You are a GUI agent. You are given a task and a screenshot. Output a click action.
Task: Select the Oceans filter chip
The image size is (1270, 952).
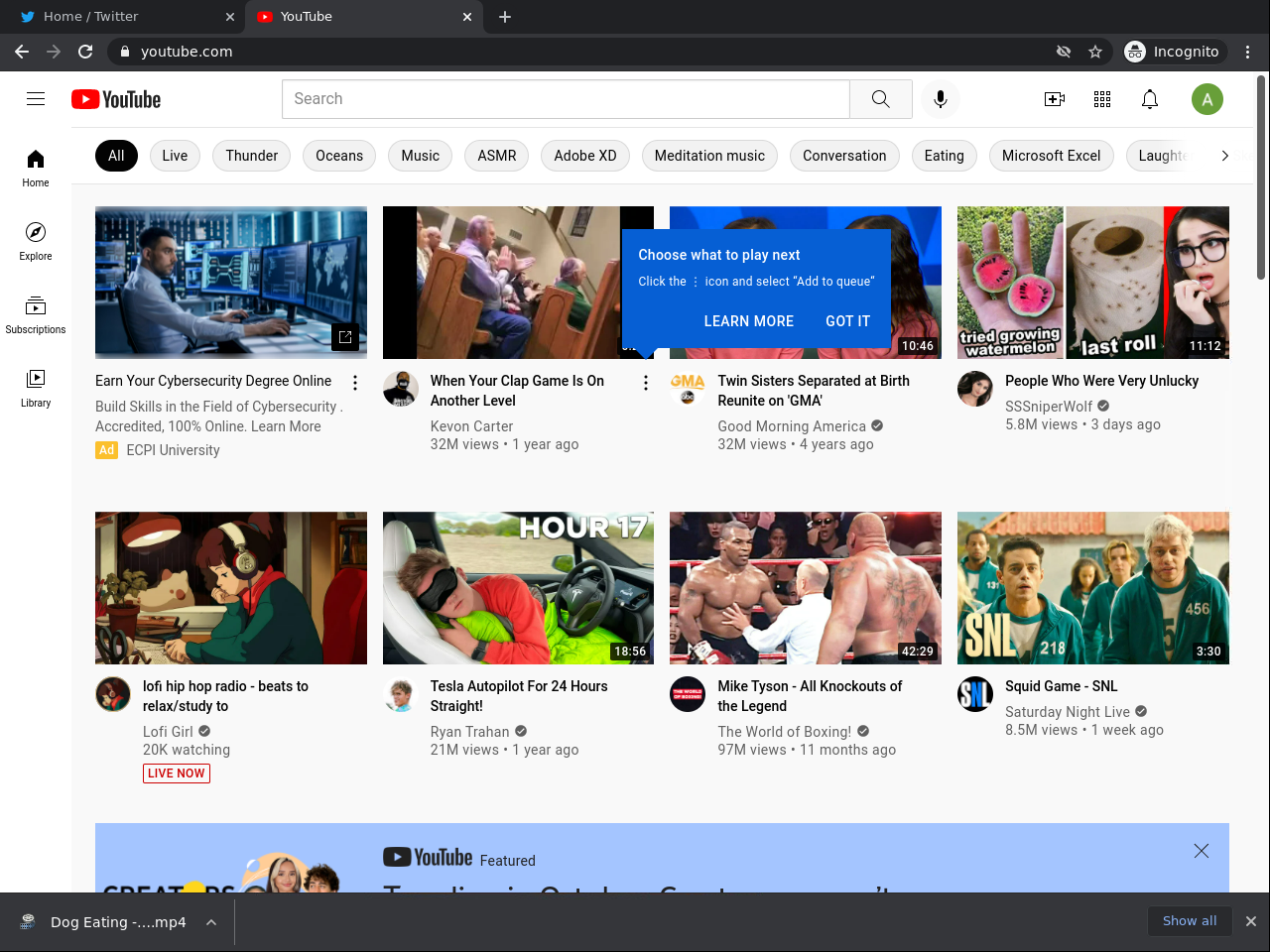point(339,156)
